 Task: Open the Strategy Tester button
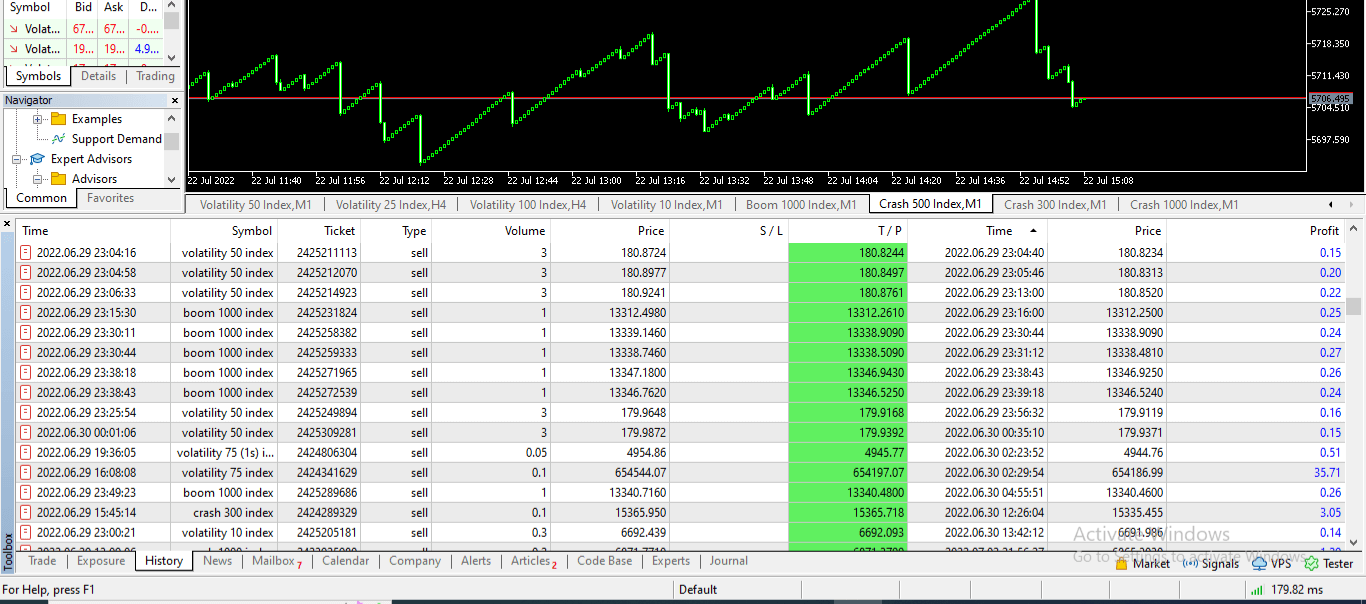click(x=1329, y=563)
